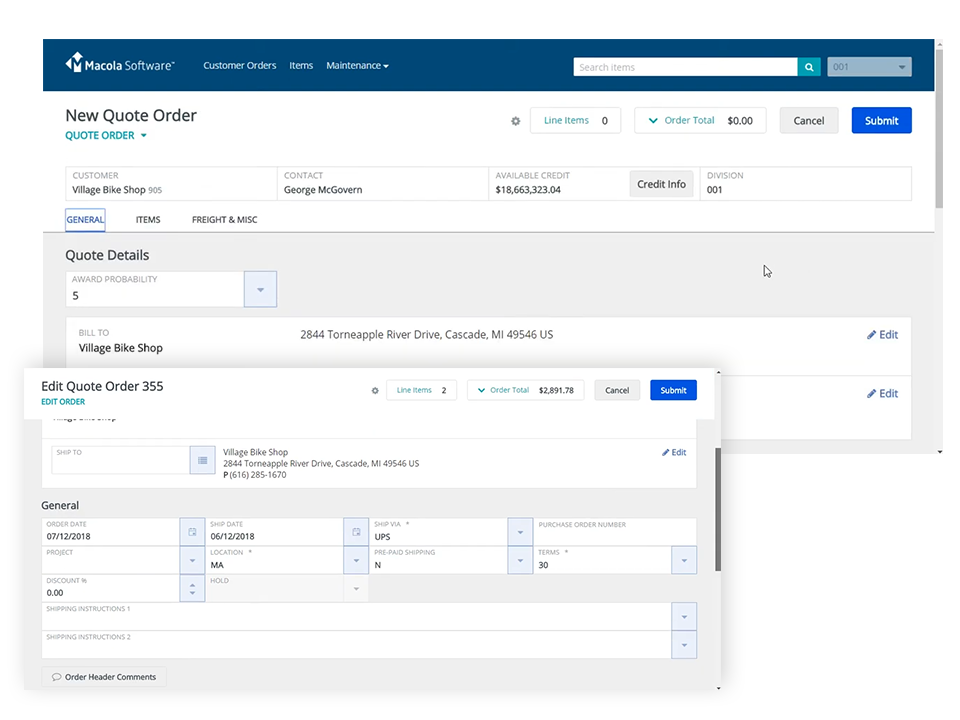
Task: Cancel the New Quote Order
Action: 809,121
